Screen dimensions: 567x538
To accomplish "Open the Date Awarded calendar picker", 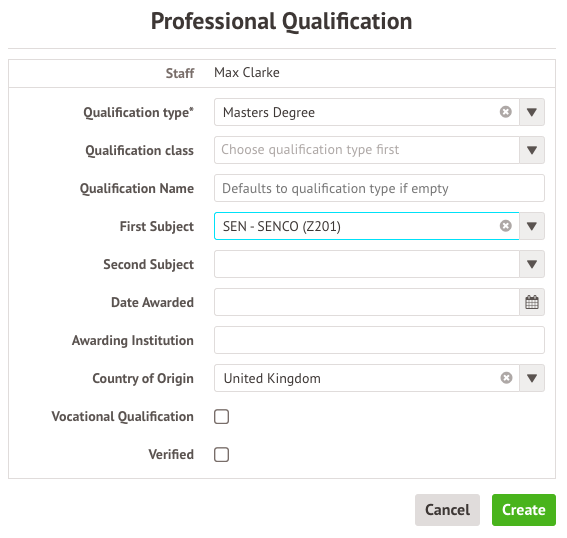I will pos(532,302).
